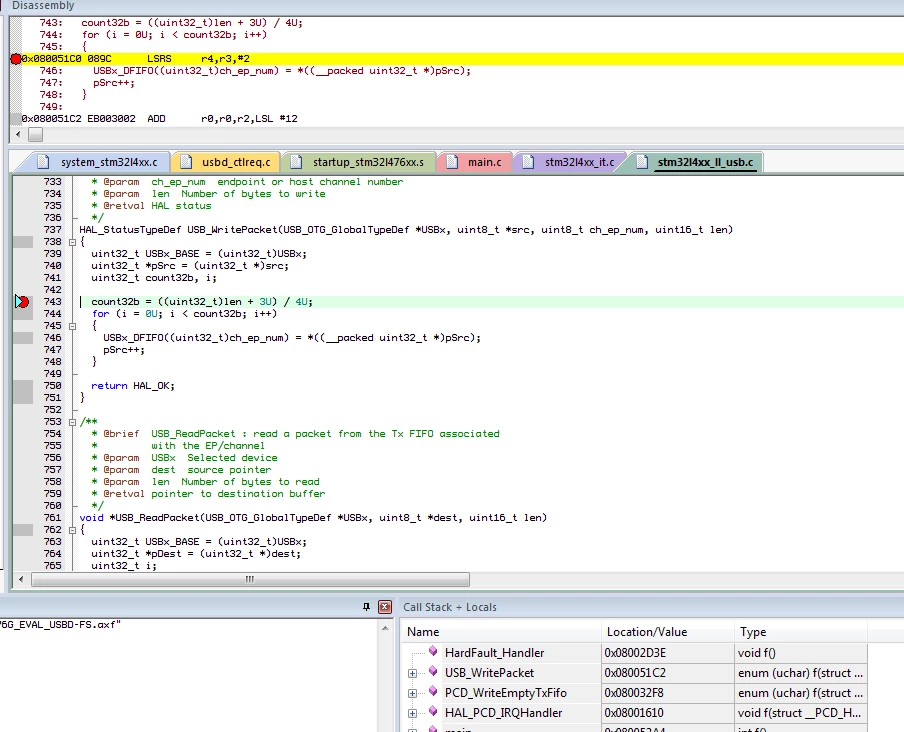The image size is (904, 732).
Task: Expand USB_WritePacket in the call stack
Action: tap(412, 673)
